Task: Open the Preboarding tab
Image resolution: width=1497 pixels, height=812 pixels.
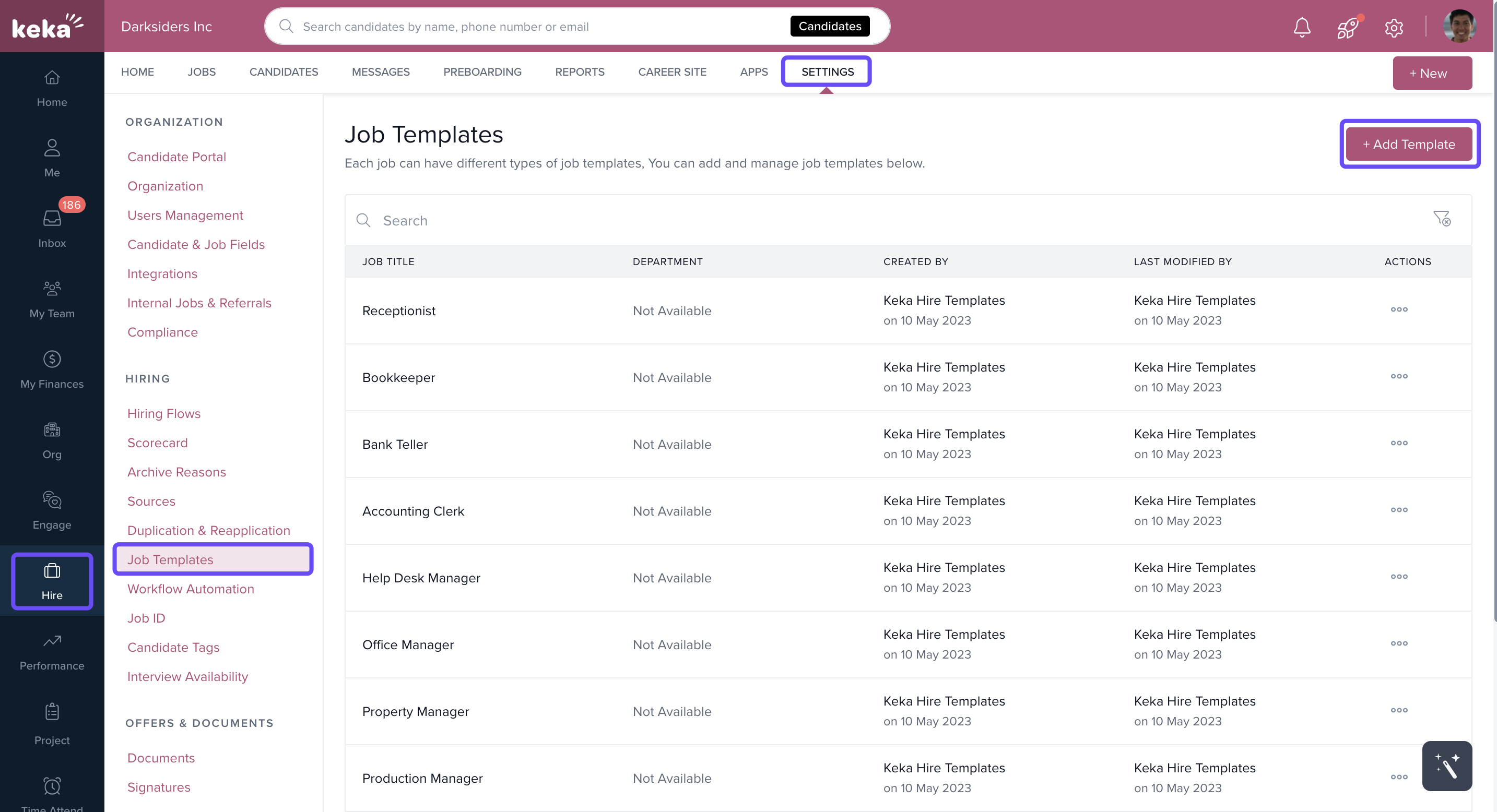Action: 482,71
